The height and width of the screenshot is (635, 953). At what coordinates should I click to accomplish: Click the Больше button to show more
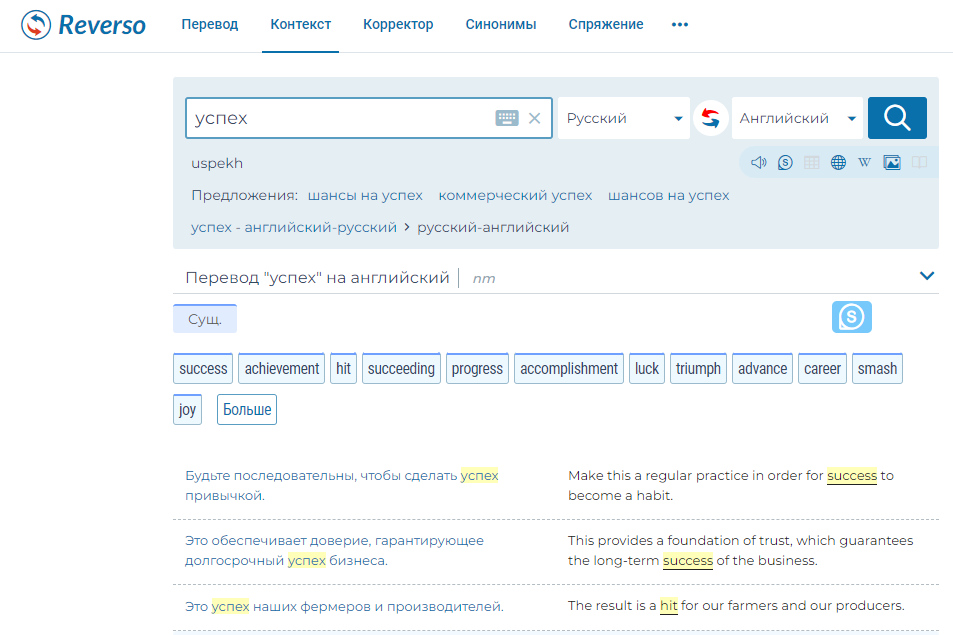[247, 410]
